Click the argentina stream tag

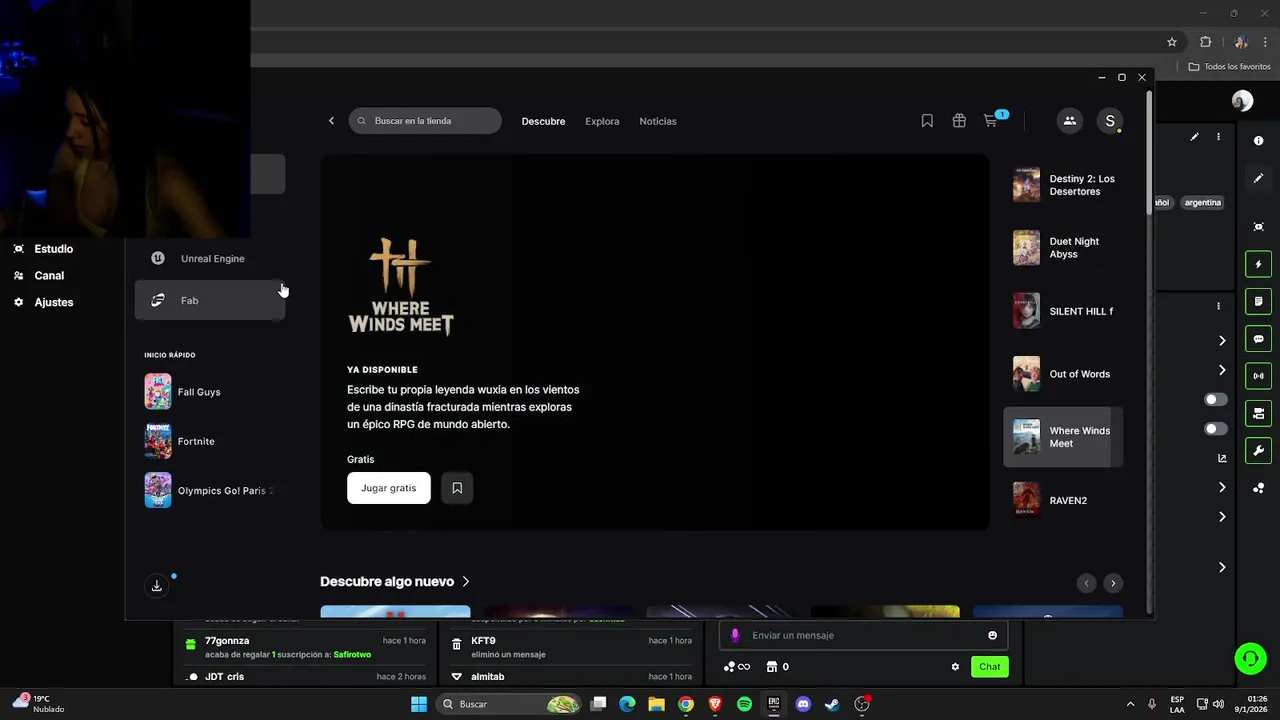(1202, 202)
